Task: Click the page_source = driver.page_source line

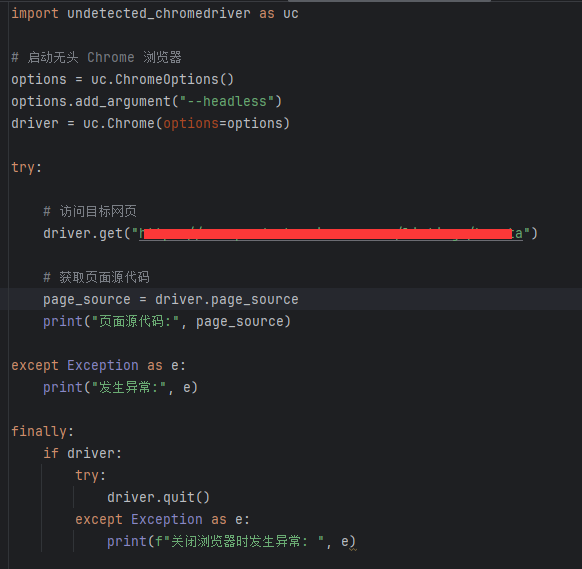Action: coord(171,299)
